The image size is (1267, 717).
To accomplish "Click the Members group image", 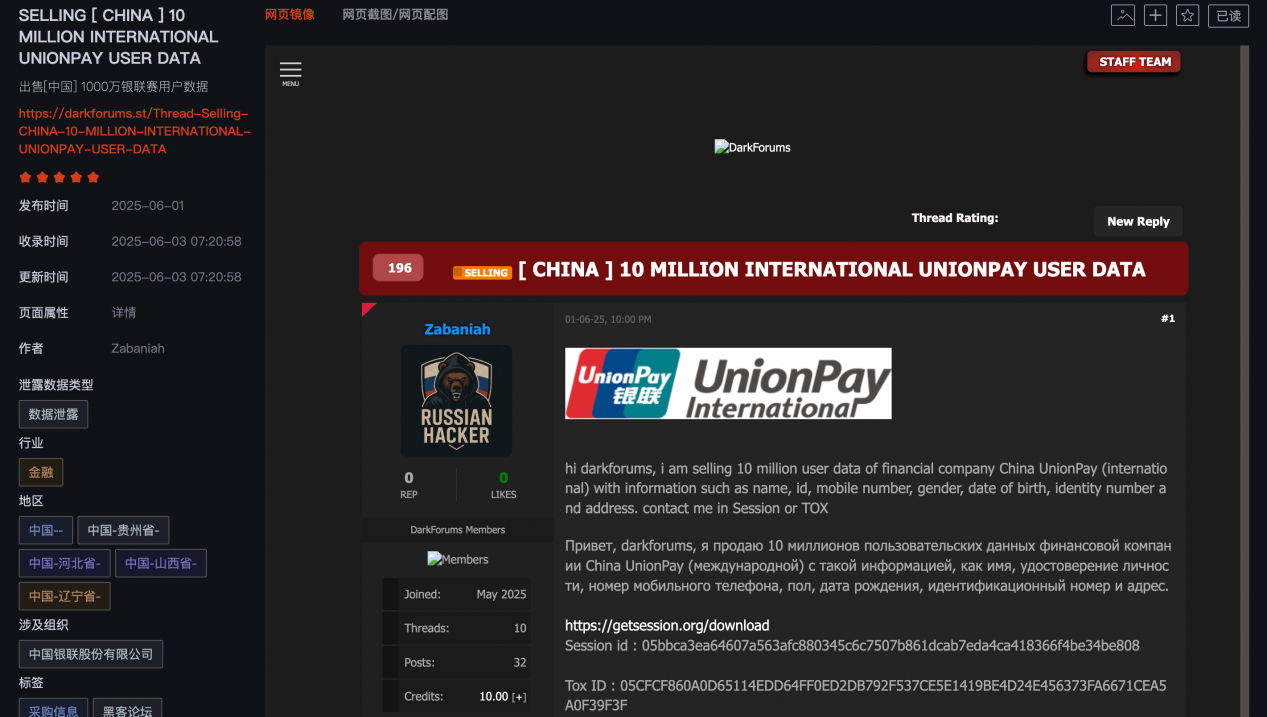I will pos(458,559).
